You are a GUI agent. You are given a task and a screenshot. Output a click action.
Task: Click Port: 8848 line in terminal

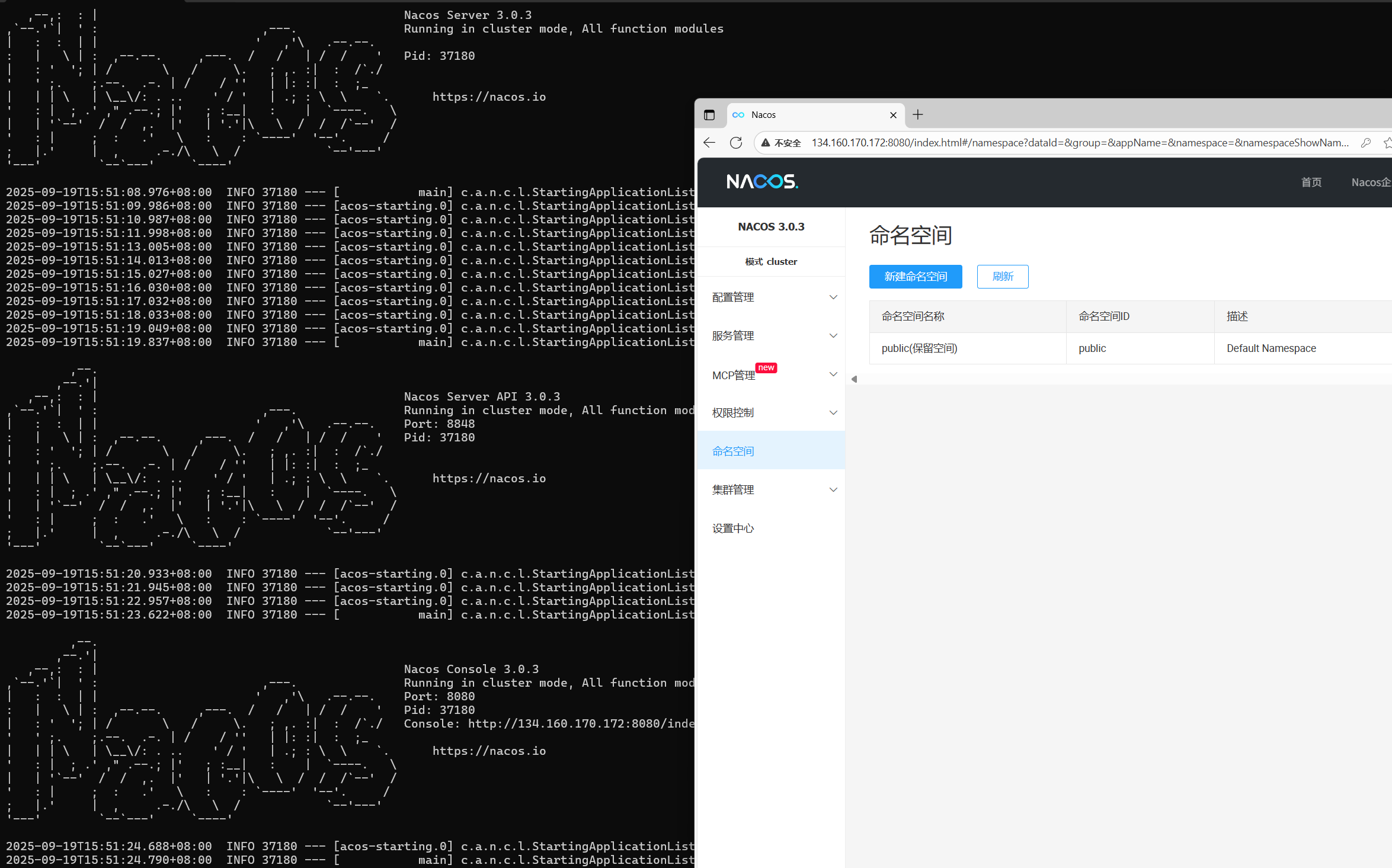click(439, 424)
